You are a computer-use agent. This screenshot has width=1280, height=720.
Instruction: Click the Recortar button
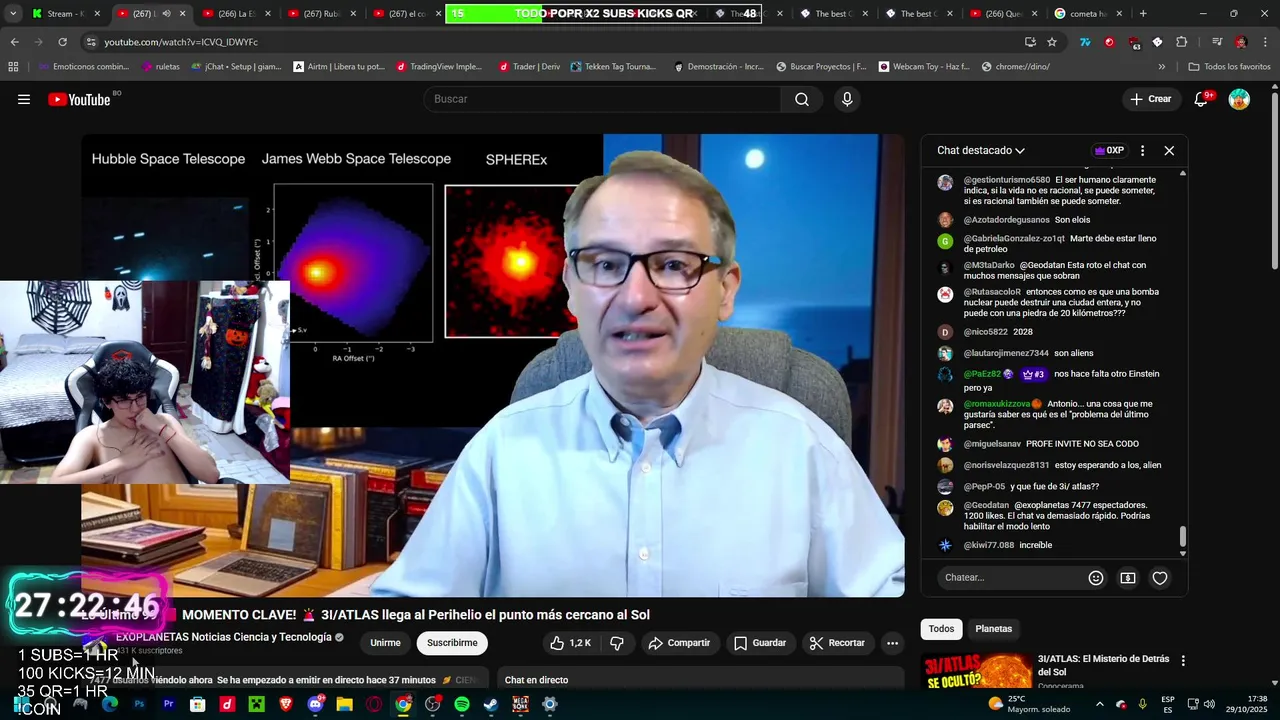coord(837,643)
